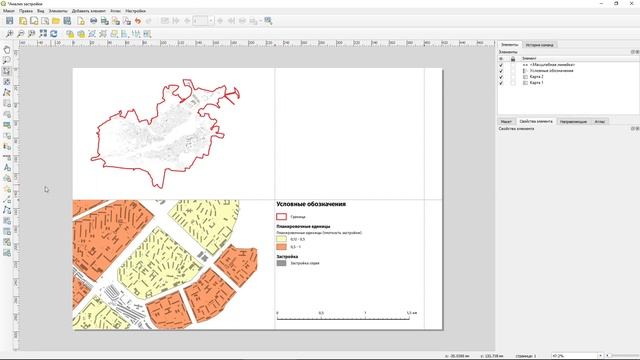Open the Добавить элемент menu
Viewport: 640px width, 360px height.
[89, 11]
